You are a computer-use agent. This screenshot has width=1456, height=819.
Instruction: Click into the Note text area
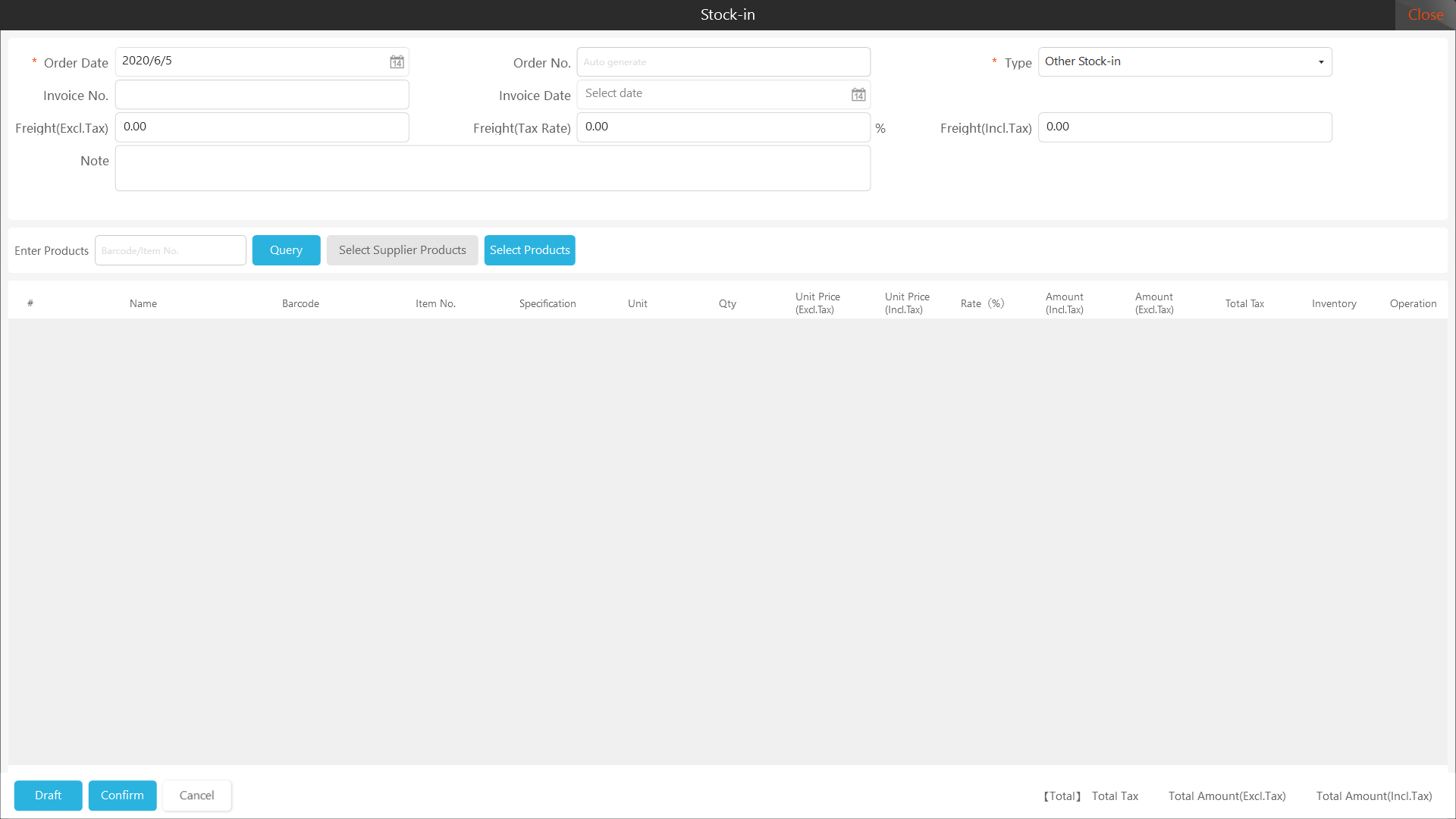[x=492, y=168]
